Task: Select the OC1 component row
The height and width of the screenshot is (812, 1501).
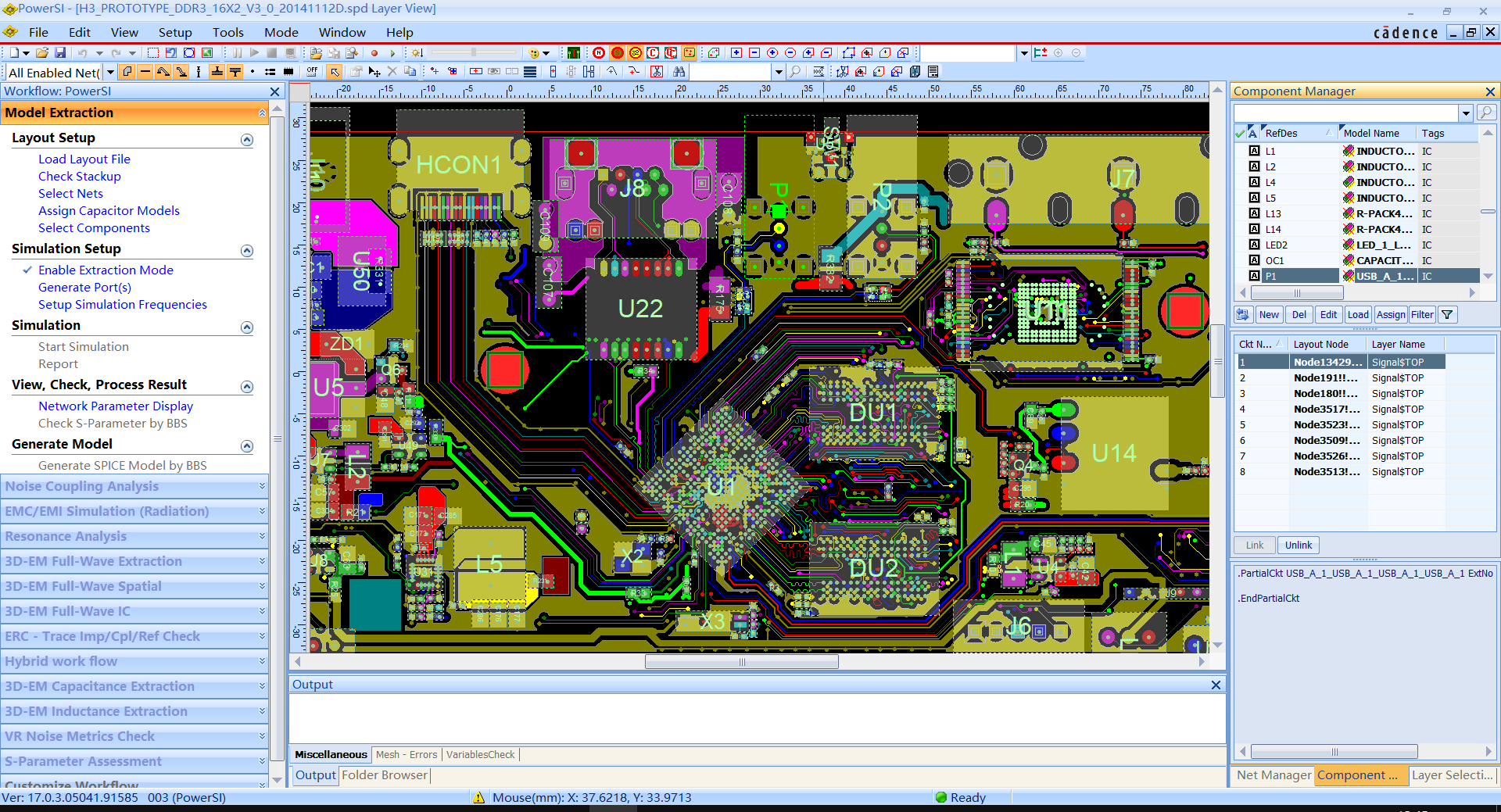Action: pos(1274,260)
